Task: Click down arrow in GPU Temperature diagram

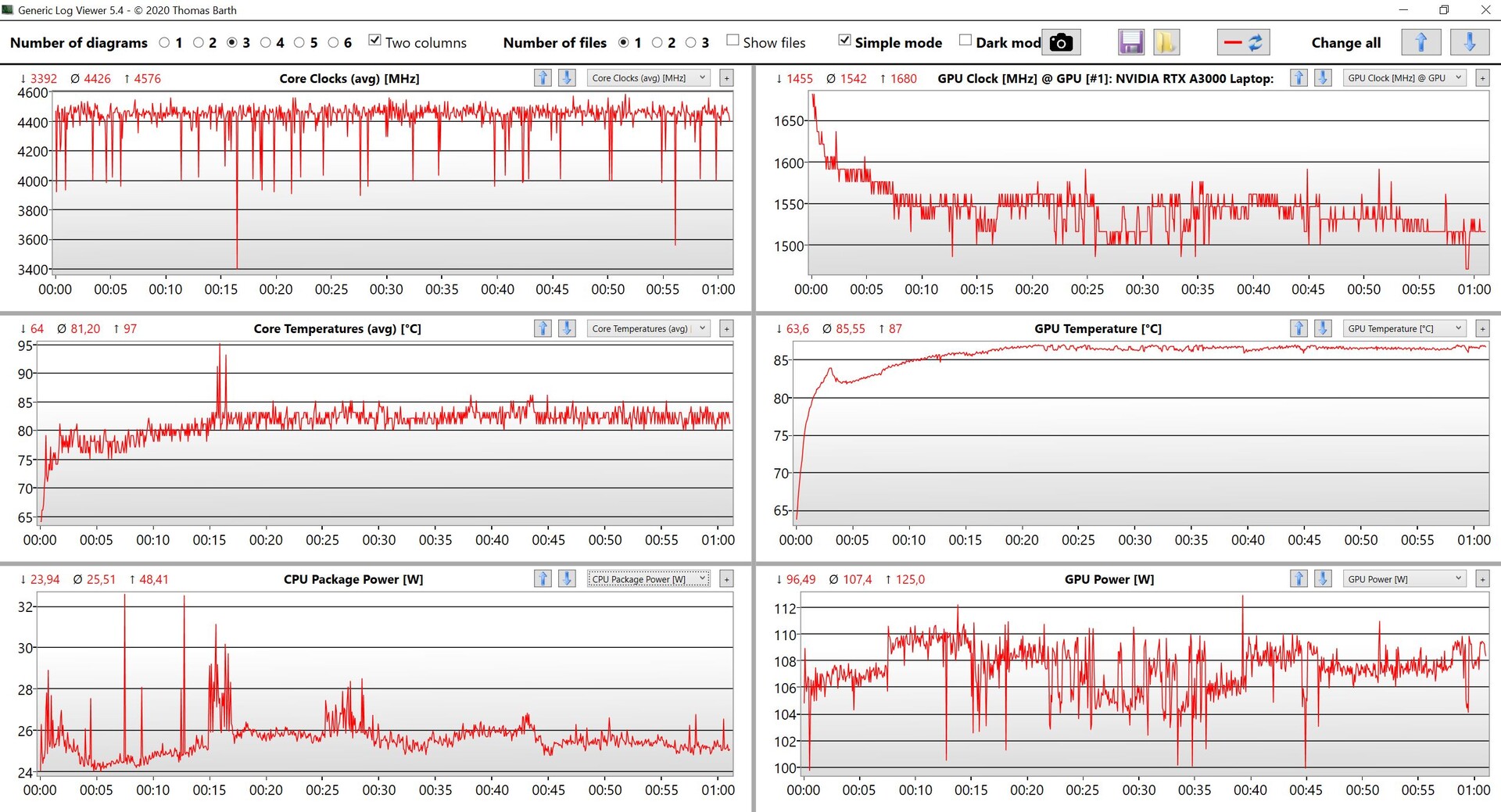Action: click(x=1323, y=328)
